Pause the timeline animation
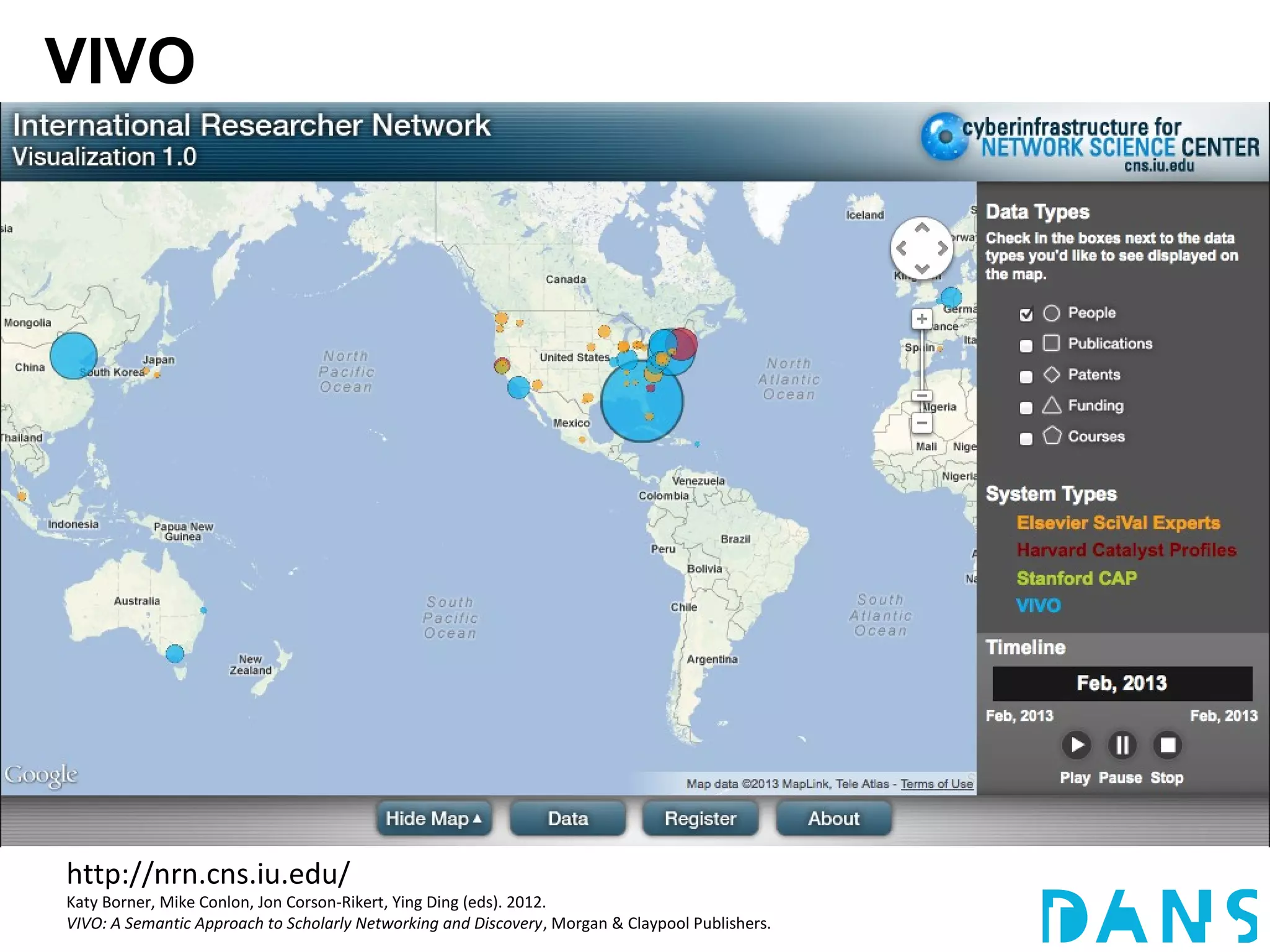The width and height of the screenshot is (1270, 952). click(1122, 745)
